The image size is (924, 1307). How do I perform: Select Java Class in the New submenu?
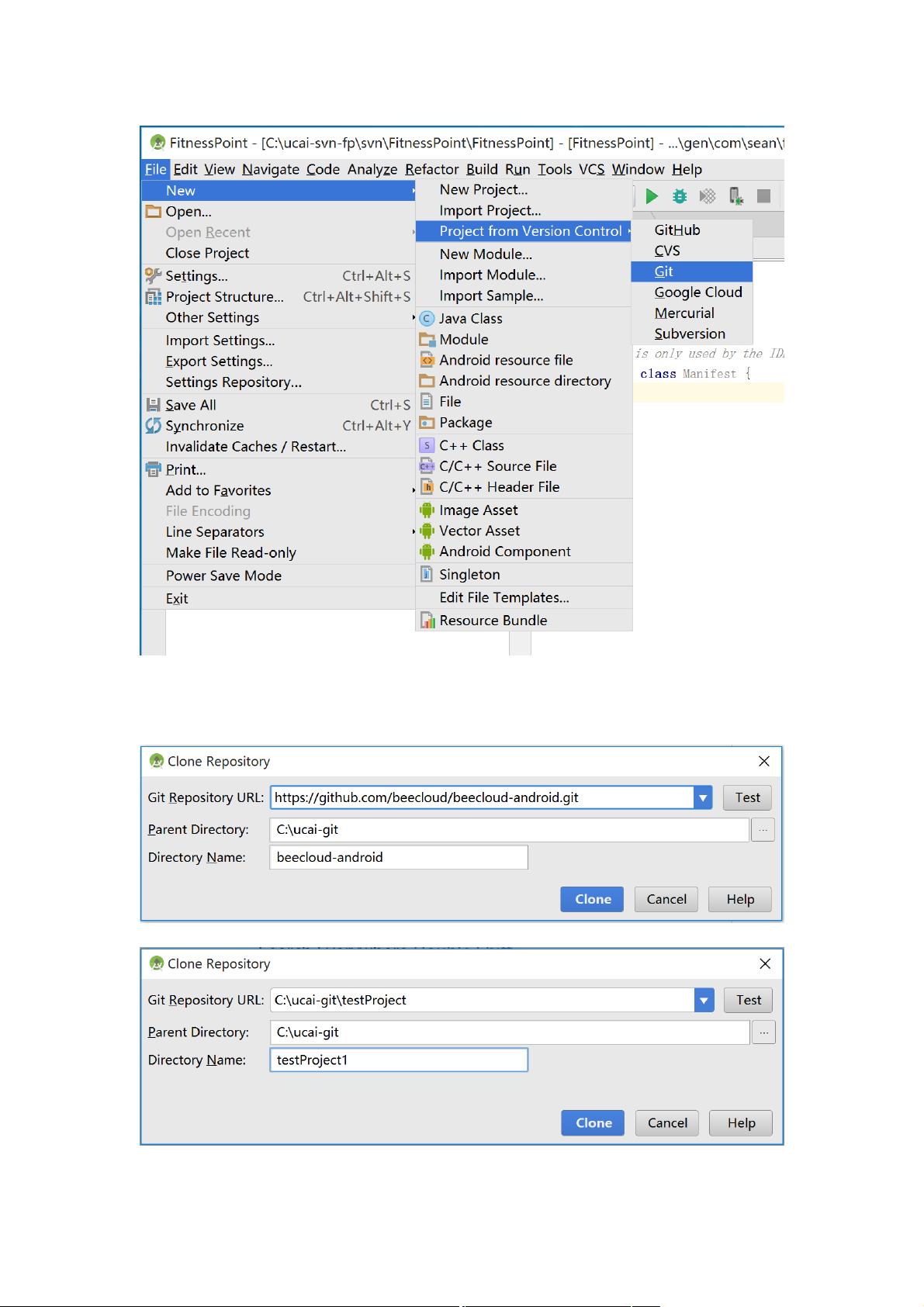tap(524, 318)
